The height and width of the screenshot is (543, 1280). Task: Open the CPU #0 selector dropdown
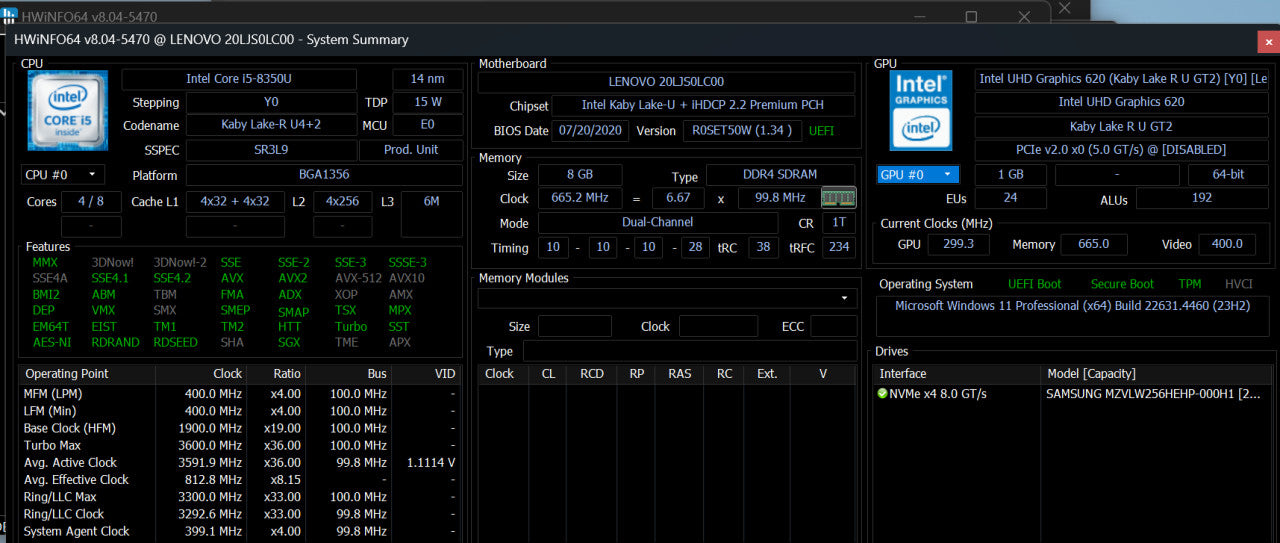point(62,174)
